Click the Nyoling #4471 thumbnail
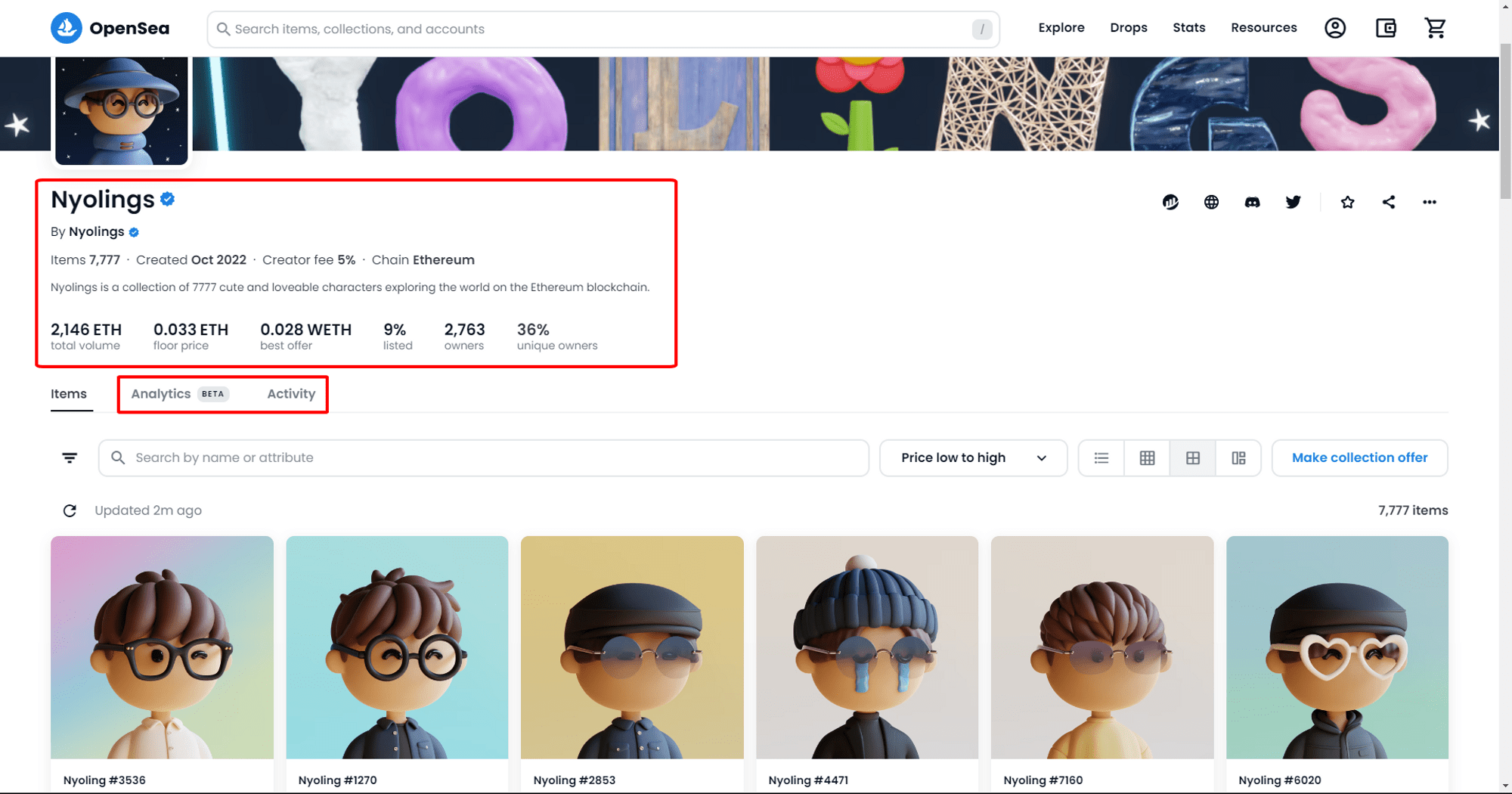 point(866,647)
